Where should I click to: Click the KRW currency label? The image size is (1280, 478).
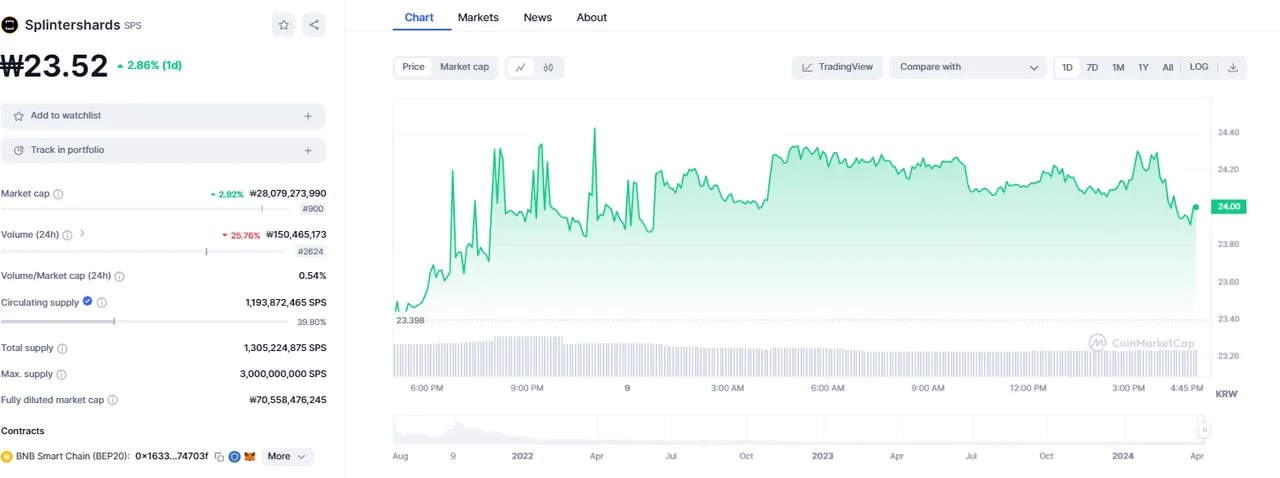(x=1226, y=394)
